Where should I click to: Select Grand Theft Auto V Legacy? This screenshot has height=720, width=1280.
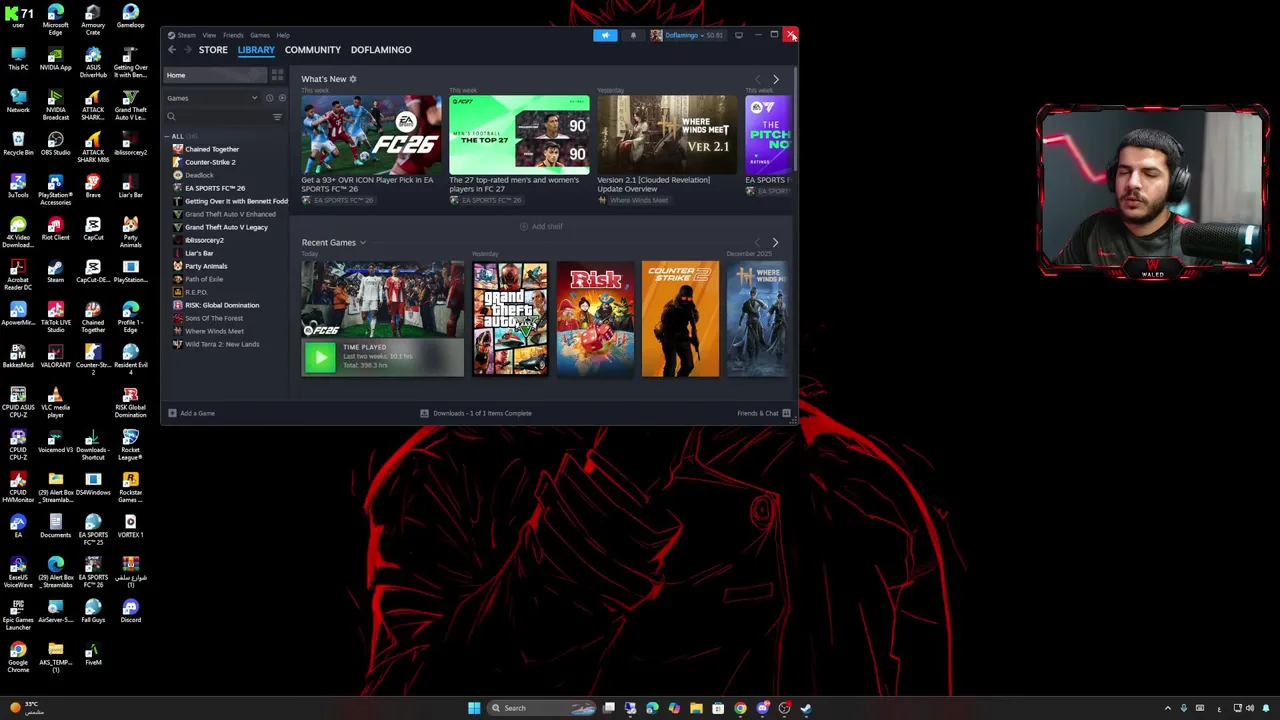226,227
